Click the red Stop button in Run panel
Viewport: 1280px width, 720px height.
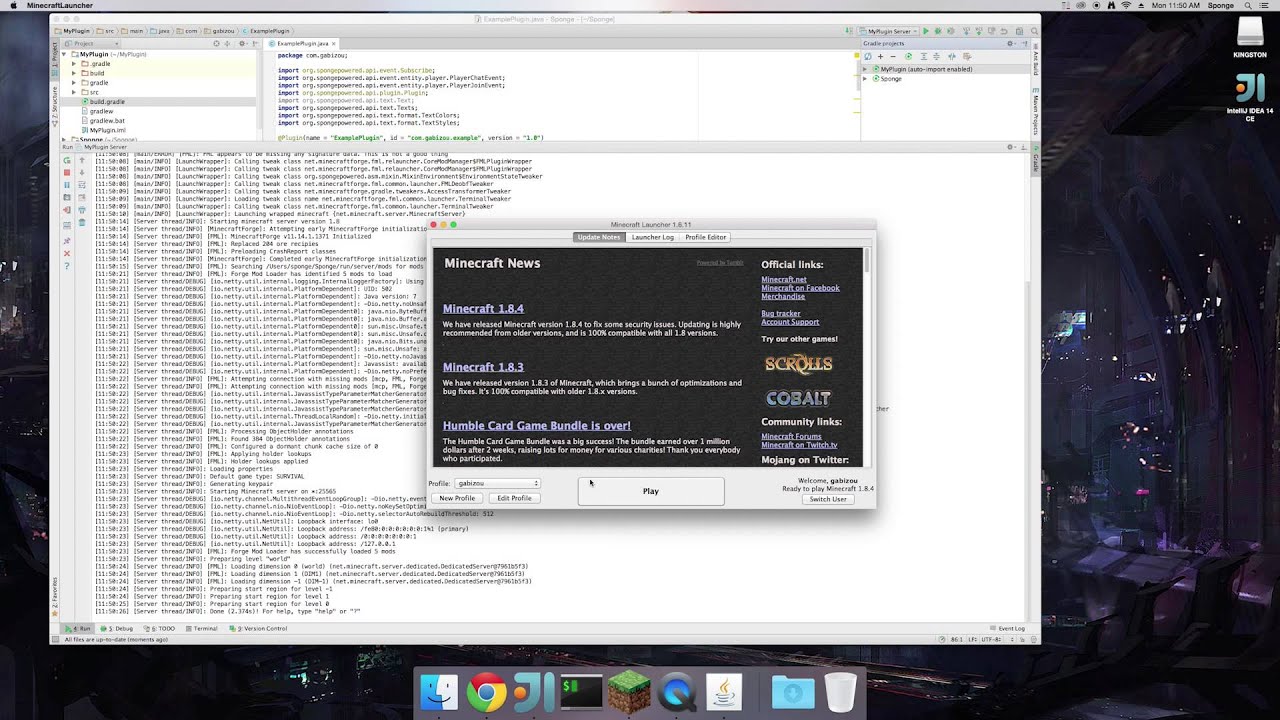coord(67,173)
